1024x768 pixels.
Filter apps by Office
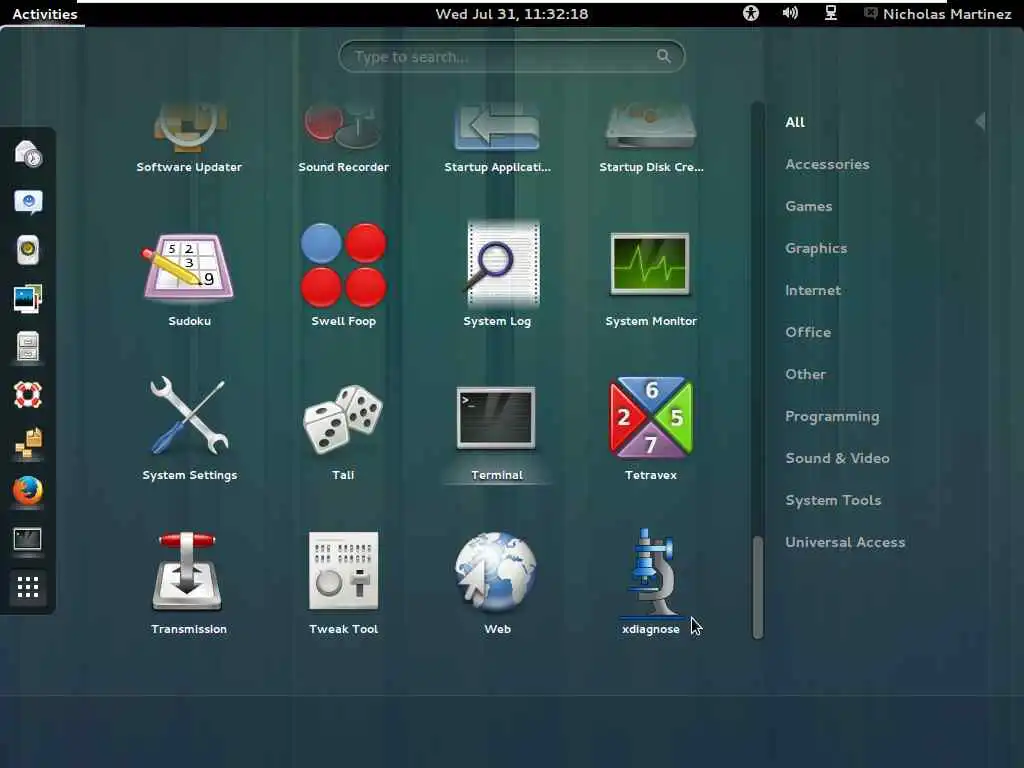[x=808, y=332]
